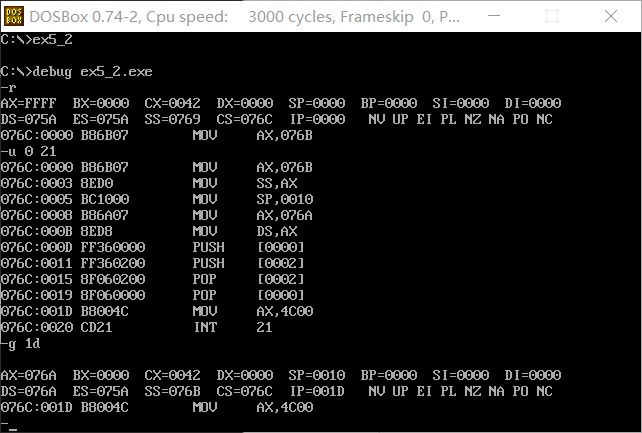Click the machine code BC1000

pyautogui.click(x=105, y=199)
